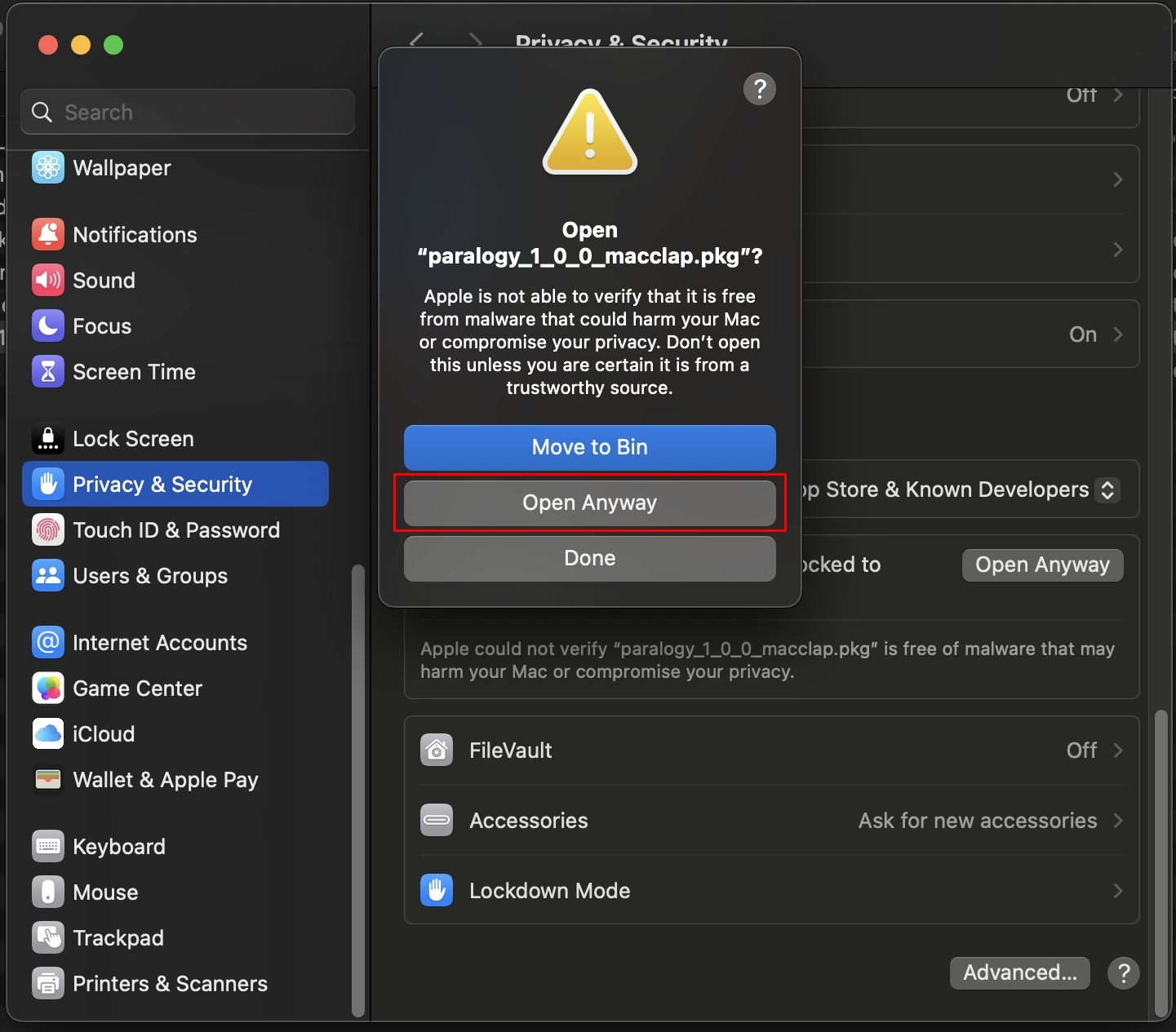Open Printers & Scanners printer icon
Screen dimensions: 1176x1032
pos(48,984)
